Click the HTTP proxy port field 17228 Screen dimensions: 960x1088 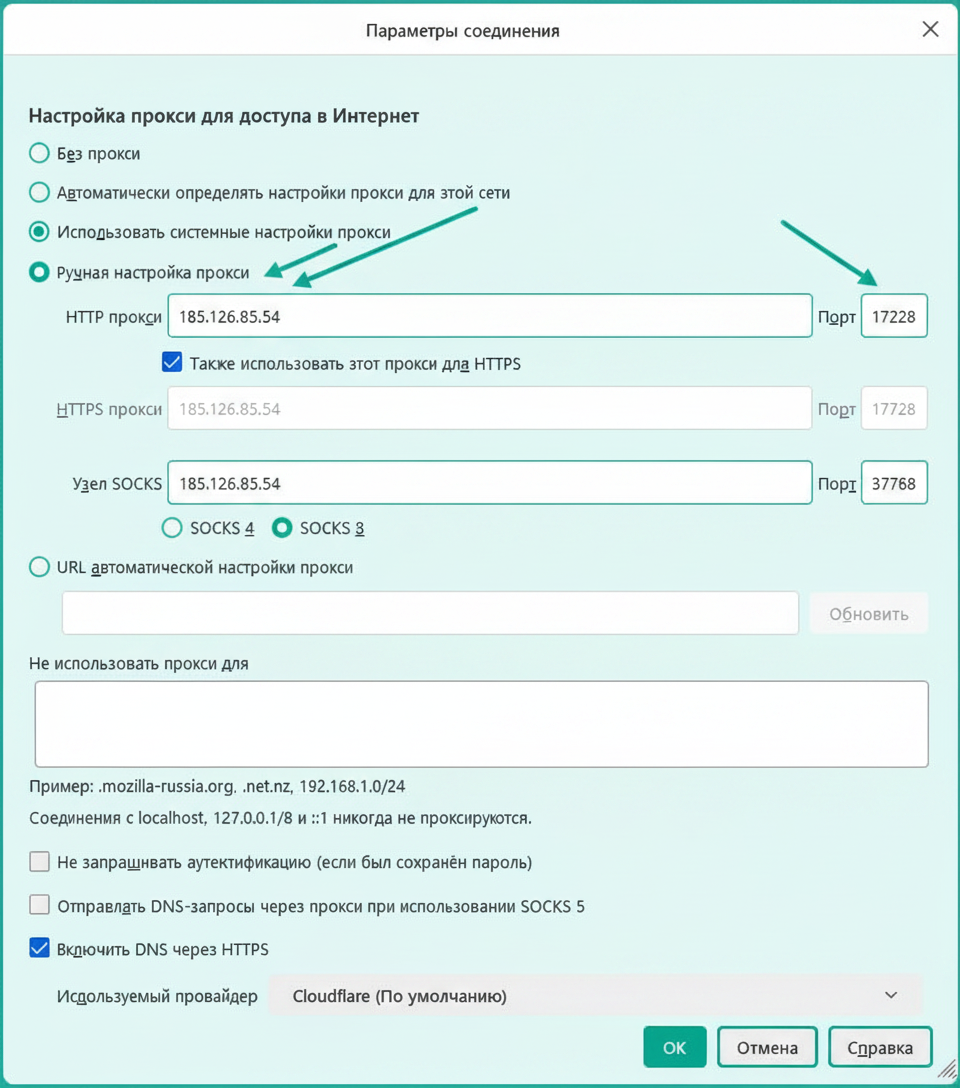pyautogui.click(x=894, y=316)
